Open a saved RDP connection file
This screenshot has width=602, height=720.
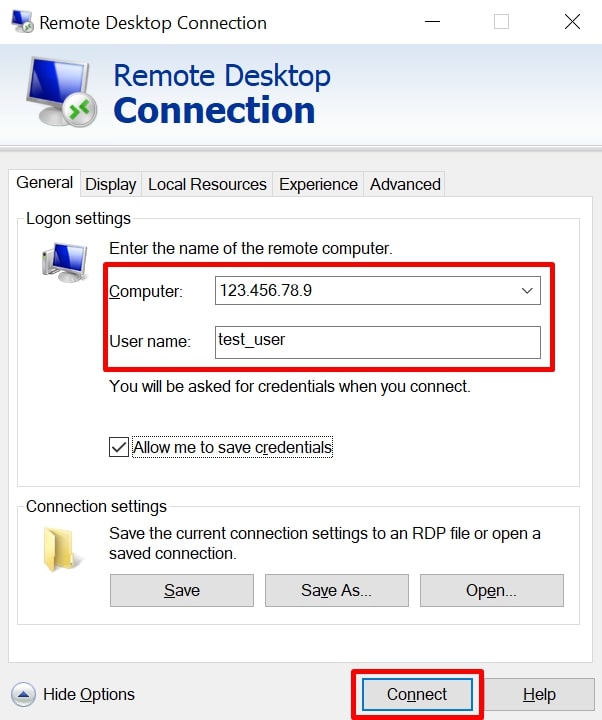pos(492,591)
